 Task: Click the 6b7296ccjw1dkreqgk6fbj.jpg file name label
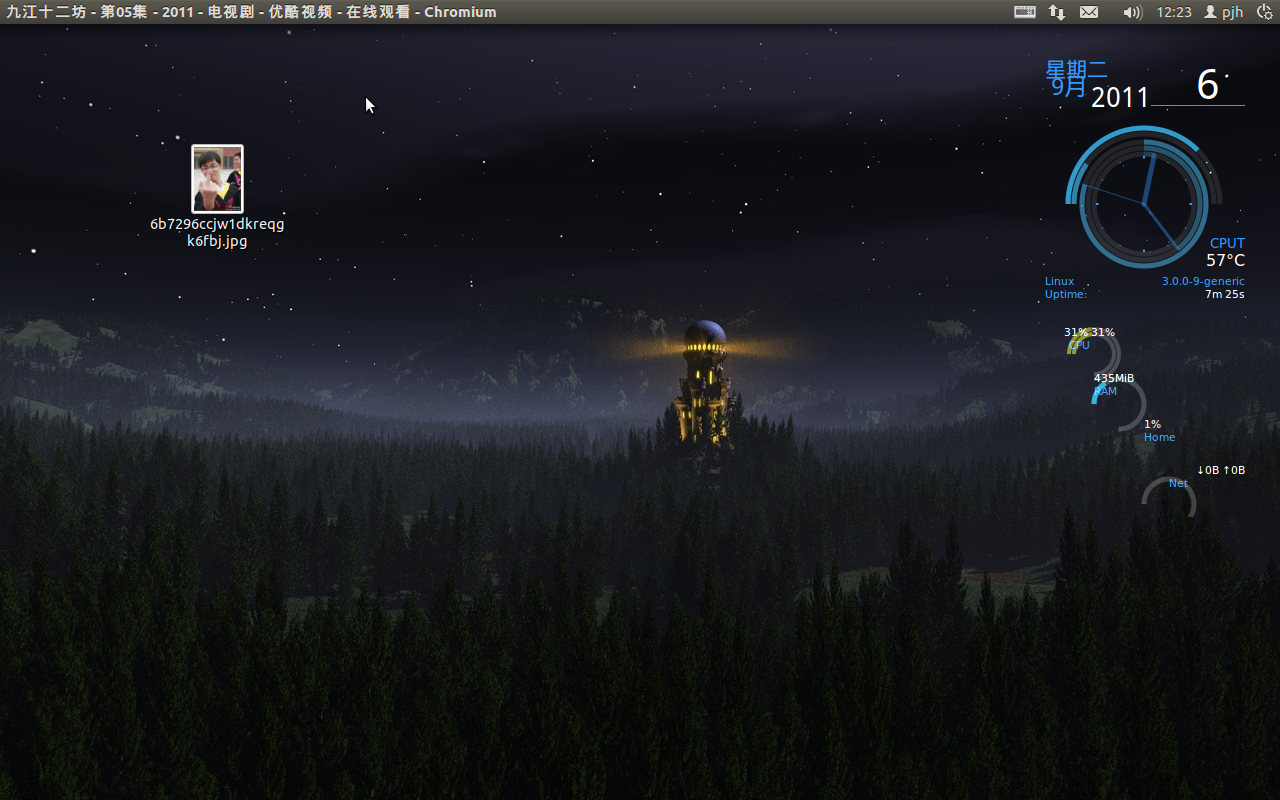pyautogui.click(x=217, y=232)
